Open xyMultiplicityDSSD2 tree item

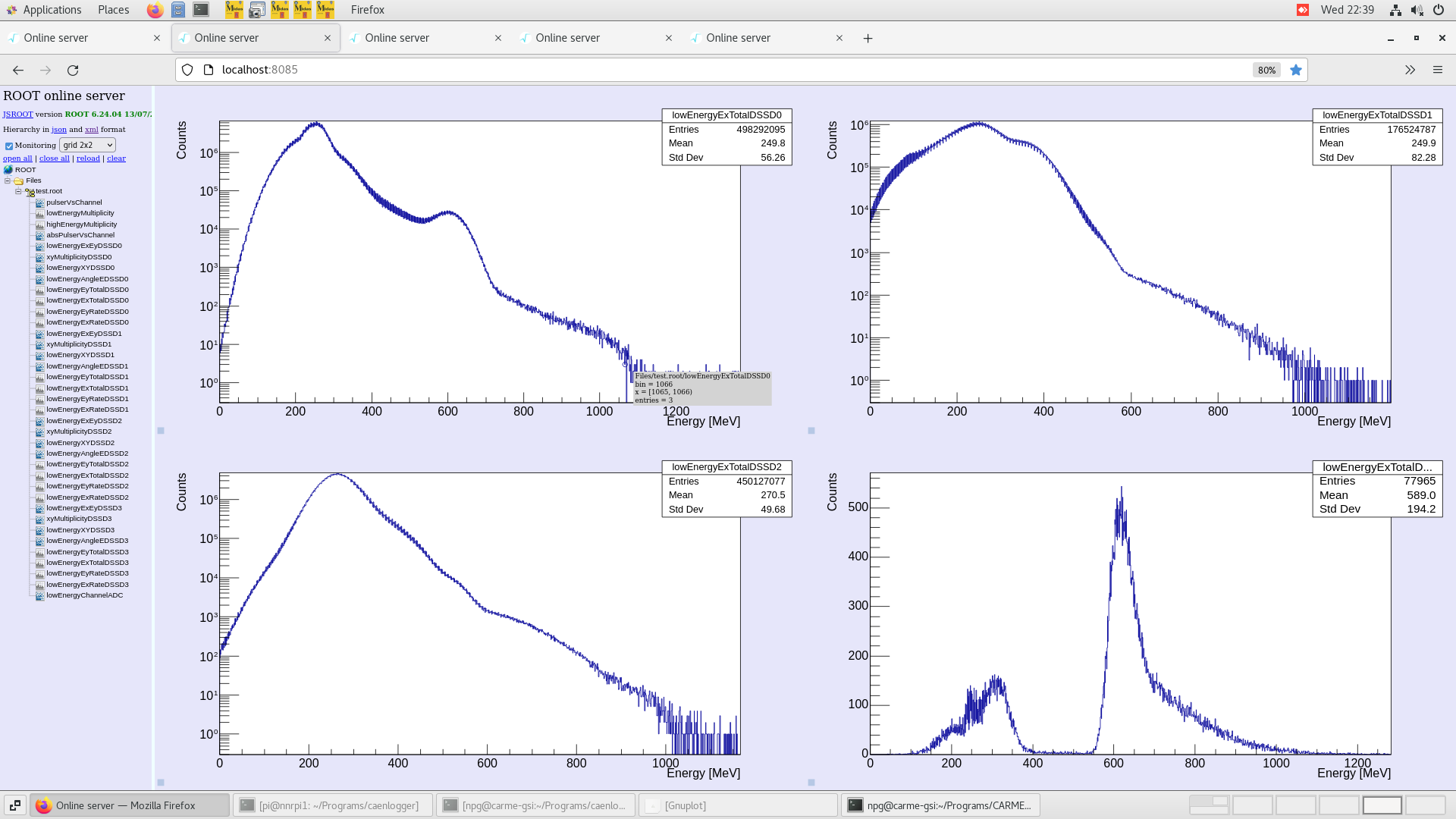[x=79, y=431]
